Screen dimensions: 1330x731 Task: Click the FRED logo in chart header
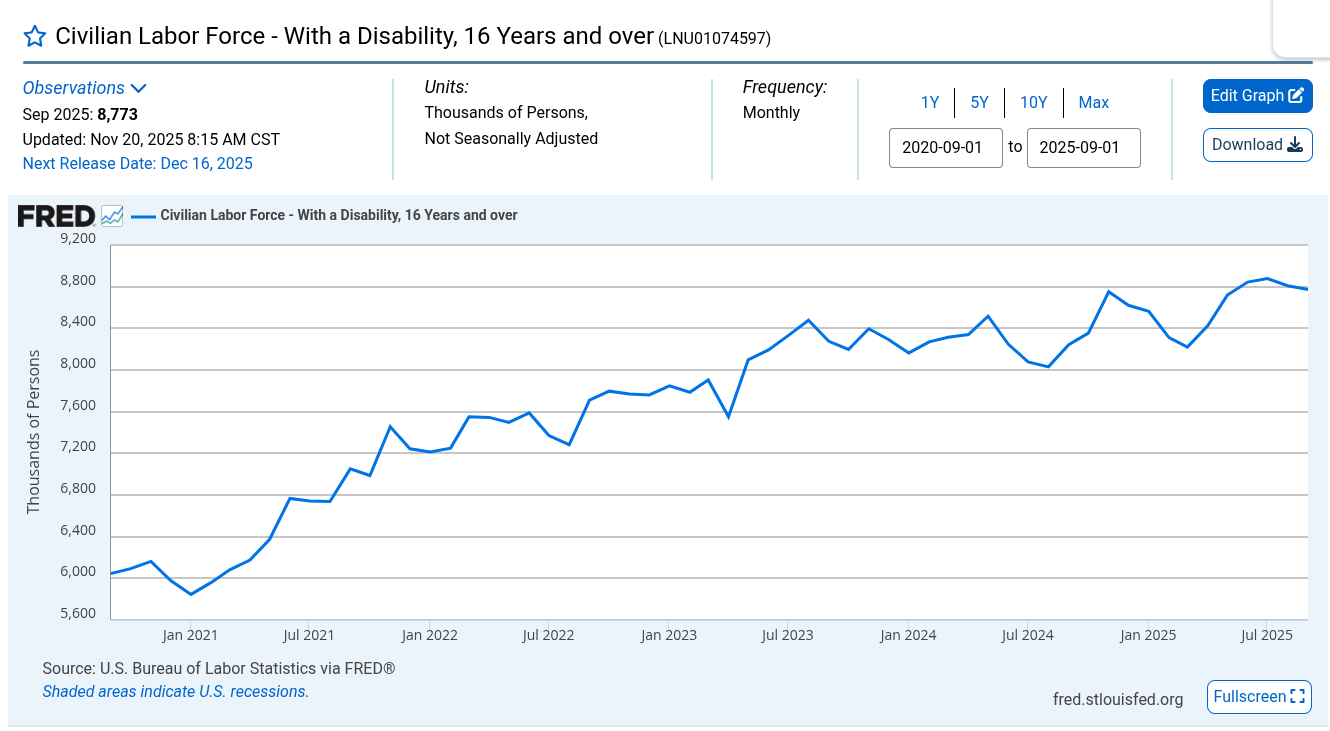tap(56, 215)
